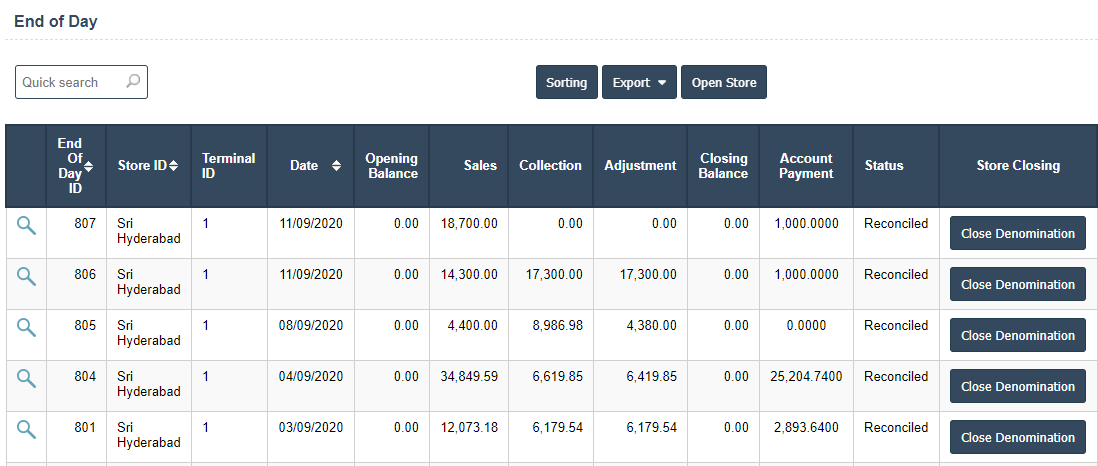The image size is (1098, 466).
Task: Click the magnifier icon for record 807
Action: click(x=26, y=226)
